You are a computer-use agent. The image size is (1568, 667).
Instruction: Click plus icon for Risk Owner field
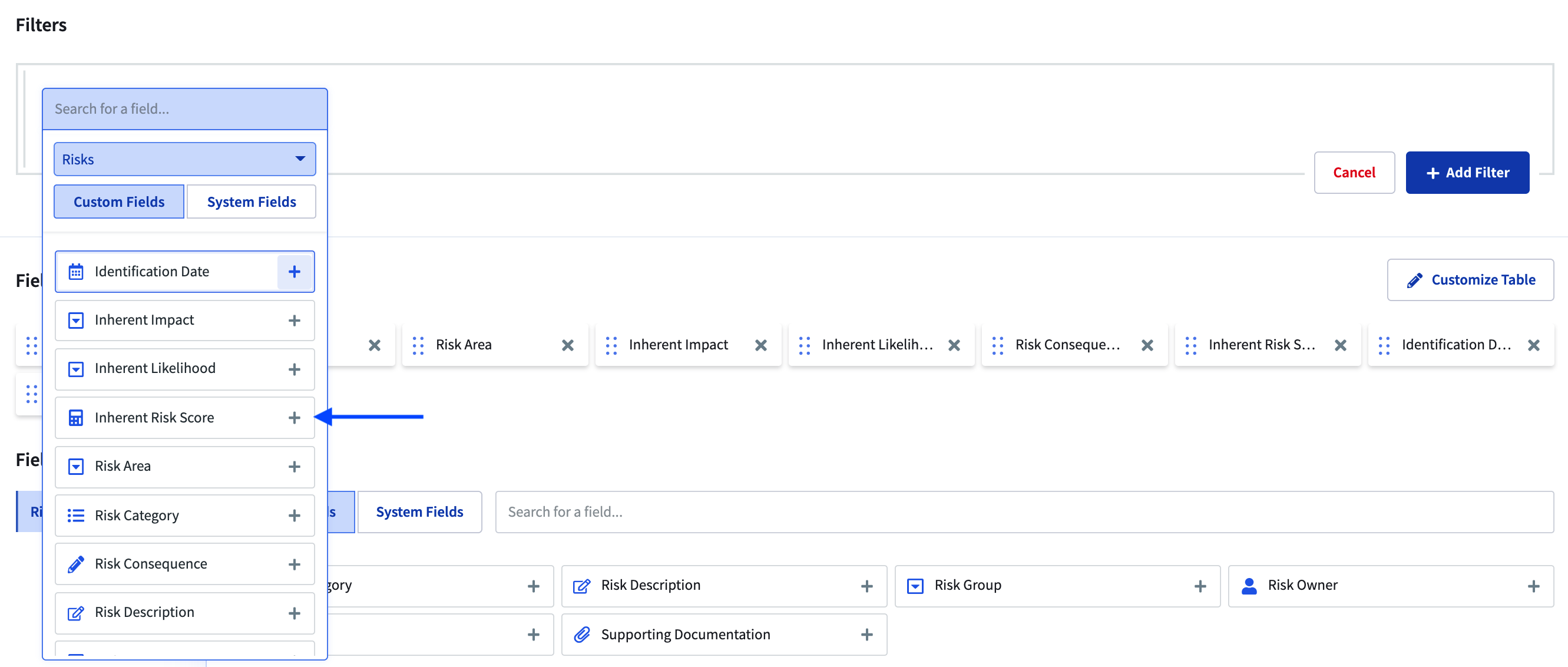point(1533,586)
